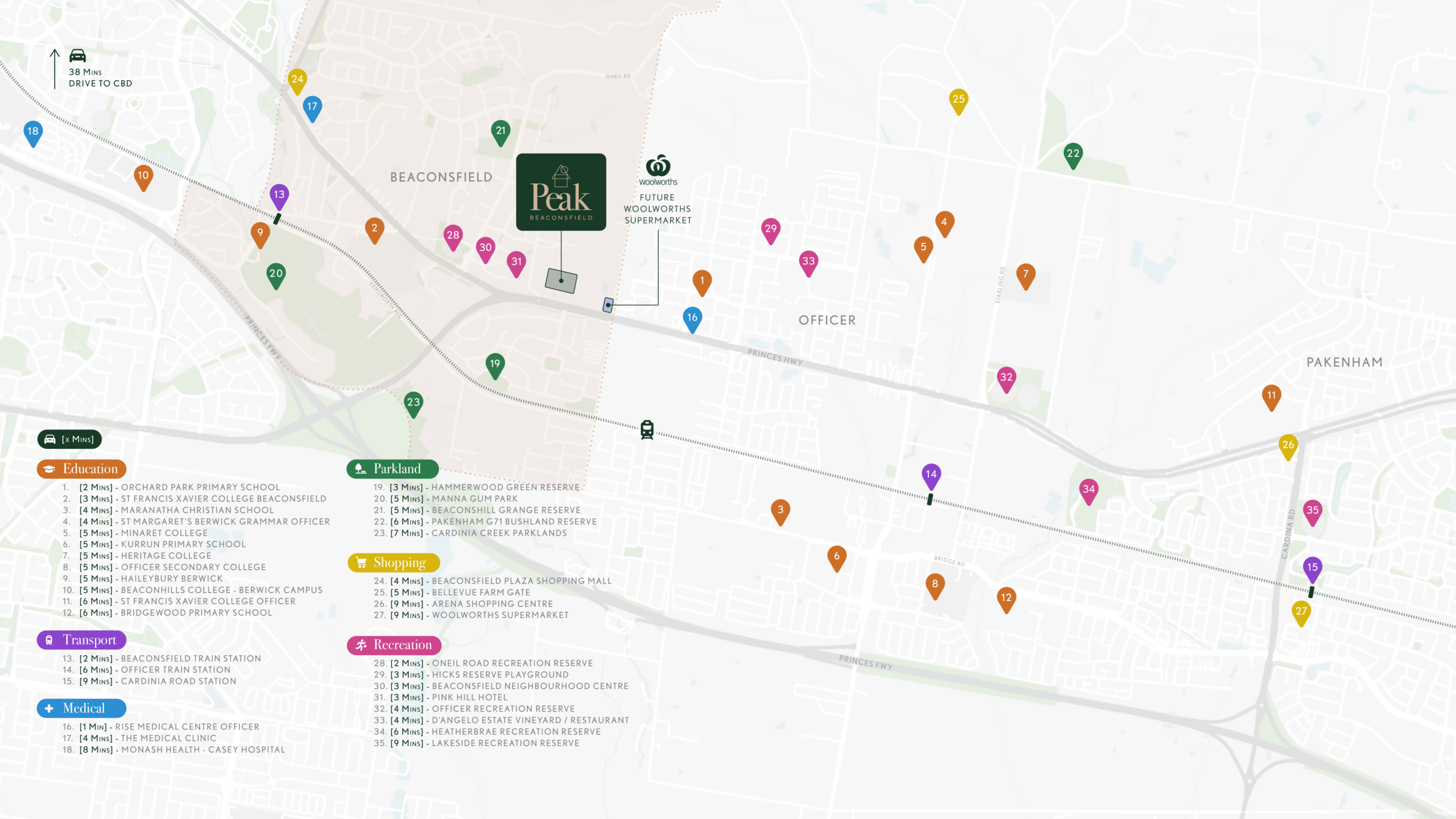Select yellow pin numbered 26
Screen dimensions: 1456x819
click(1288, 447)
